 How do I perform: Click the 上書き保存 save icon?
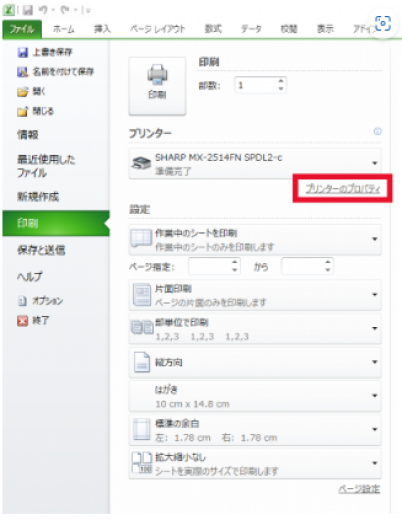tap(23, 52)
